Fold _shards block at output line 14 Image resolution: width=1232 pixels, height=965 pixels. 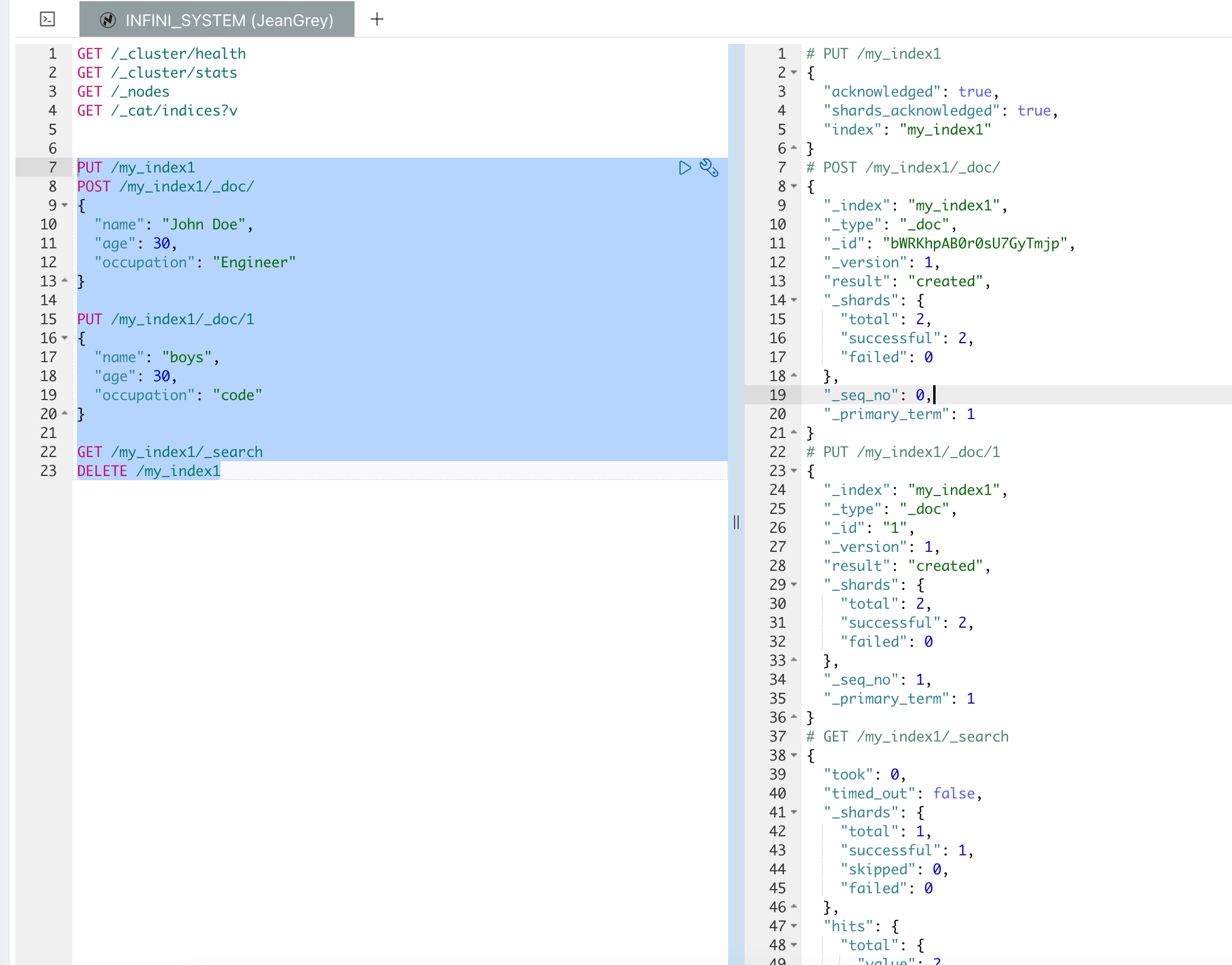794,301
